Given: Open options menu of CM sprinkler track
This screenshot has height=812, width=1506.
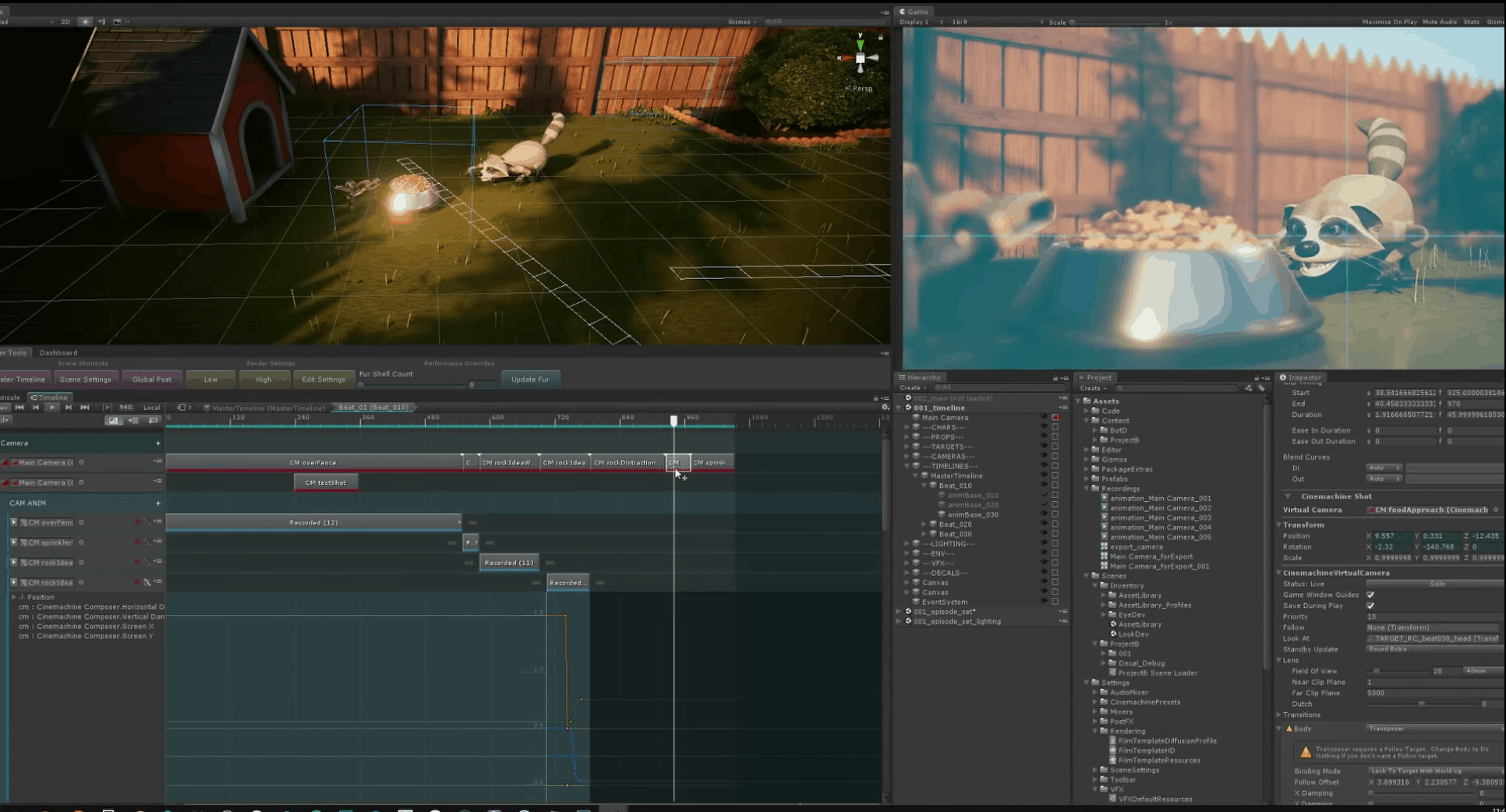Looking at the screenshot, I should (158, 542).
